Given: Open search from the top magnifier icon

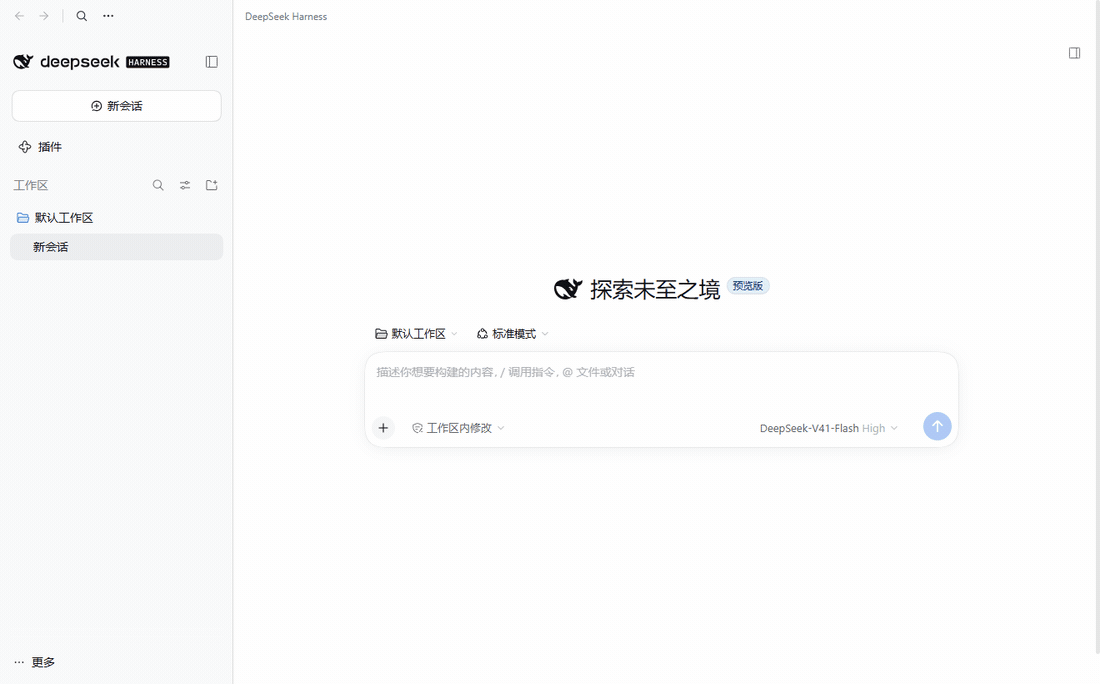Looking at the screenshot, I should coord(82,16).
